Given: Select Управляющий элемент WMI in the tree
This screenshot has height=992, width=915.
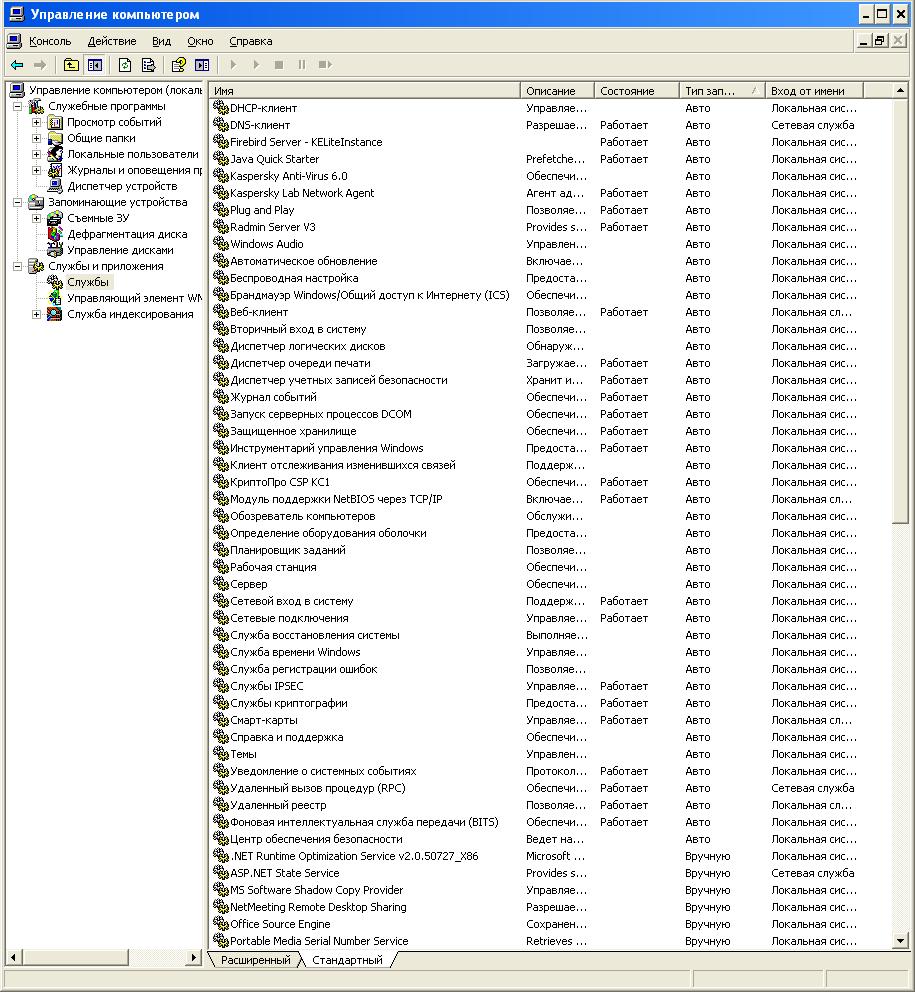Looking at the screenshot, I should (x=135, y=298).
